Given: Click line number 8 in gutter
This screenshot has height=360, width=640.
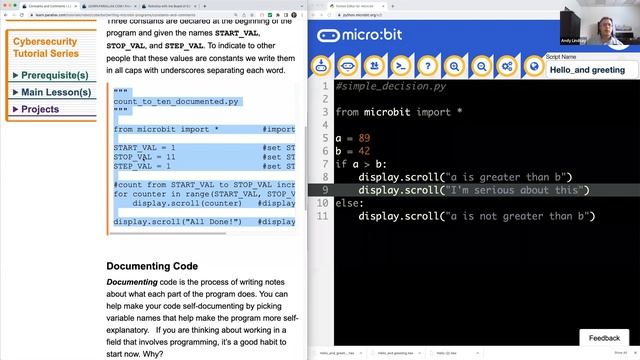Looking at the screenshot, I should point(325,177).
